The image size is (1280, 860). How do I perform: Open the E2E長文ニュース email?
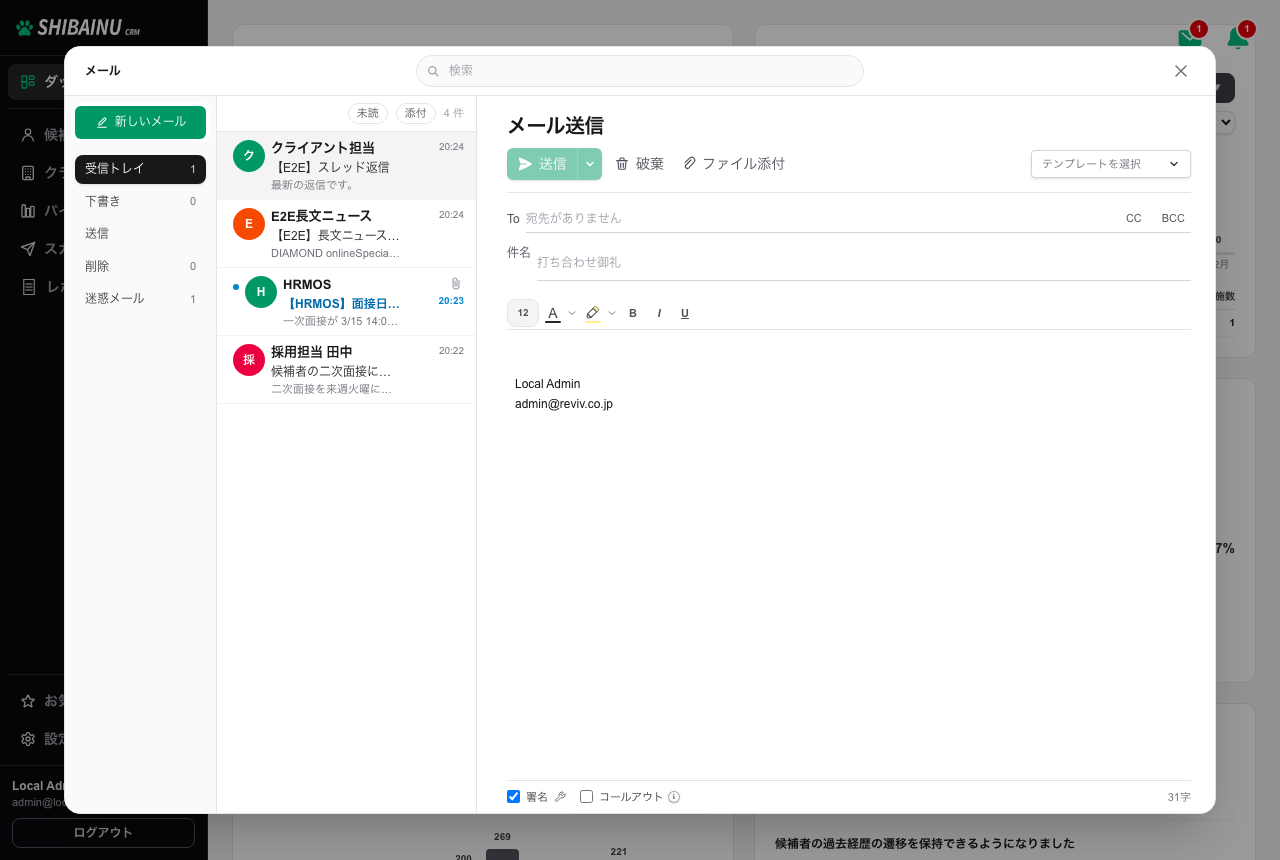click(x=346, y=234)
